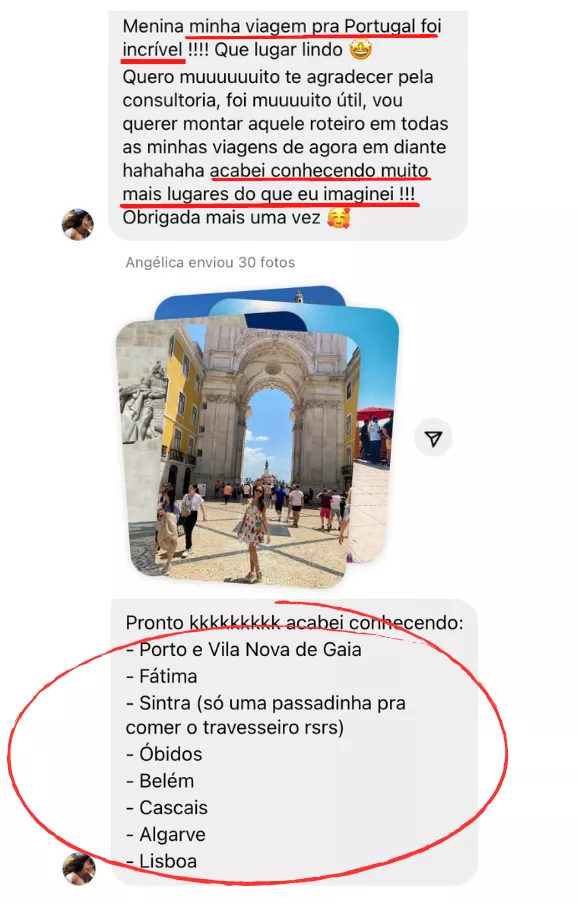The width and height of the screenshot is (578, 904).
Task: Click the 'Belém' list entry
Action: (x=160, y=781)
